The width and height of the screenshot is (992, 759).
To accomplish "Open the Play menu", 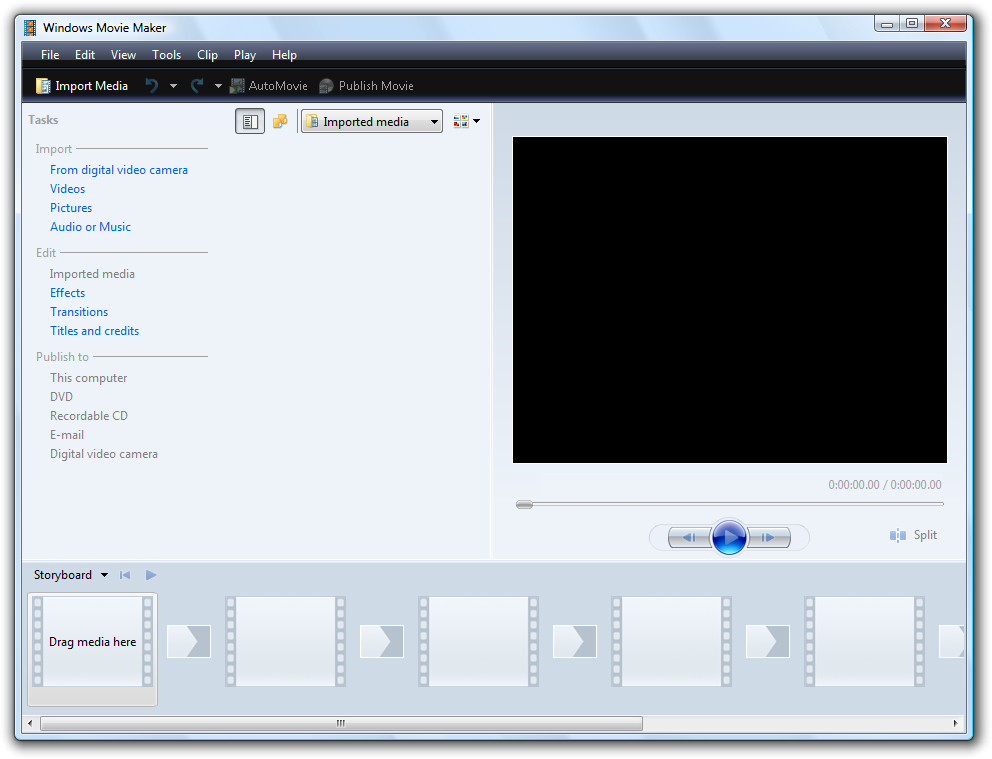I will (x=245, y=55).
